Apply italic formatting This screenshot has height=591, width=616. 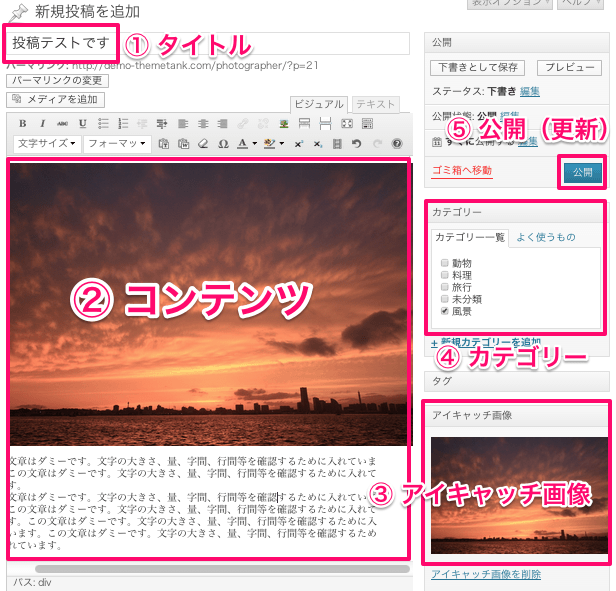[x=42, y=124]
